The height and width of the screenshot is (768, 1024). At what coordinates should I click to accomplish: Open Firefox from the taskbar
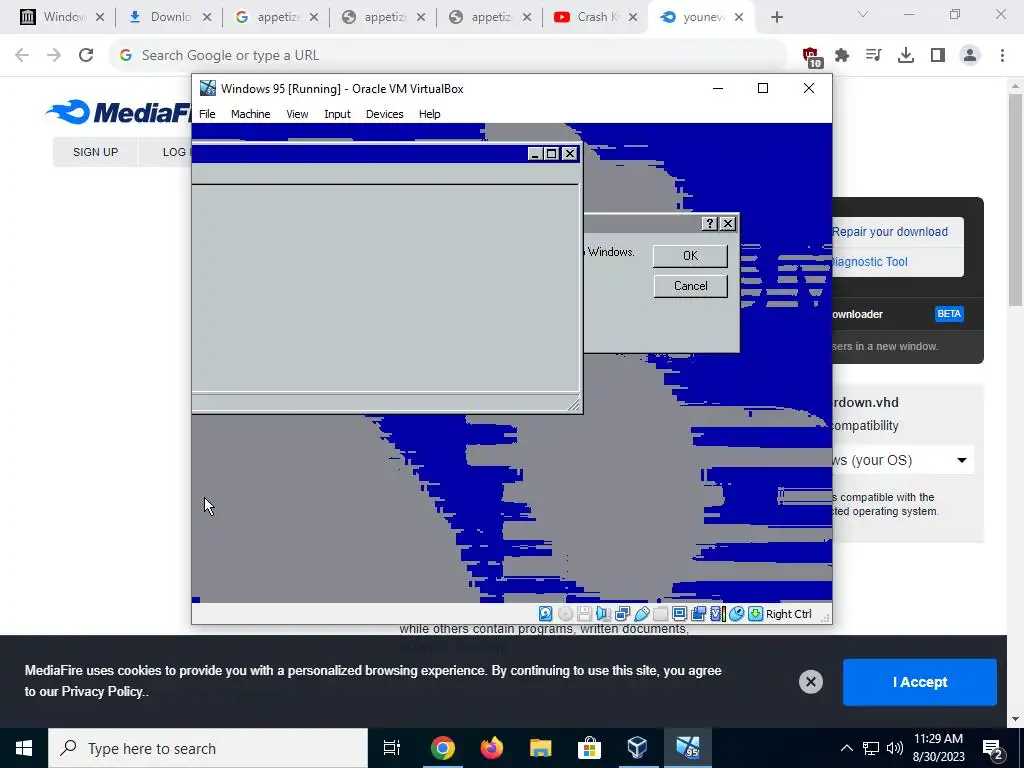[x=492, y=748]
